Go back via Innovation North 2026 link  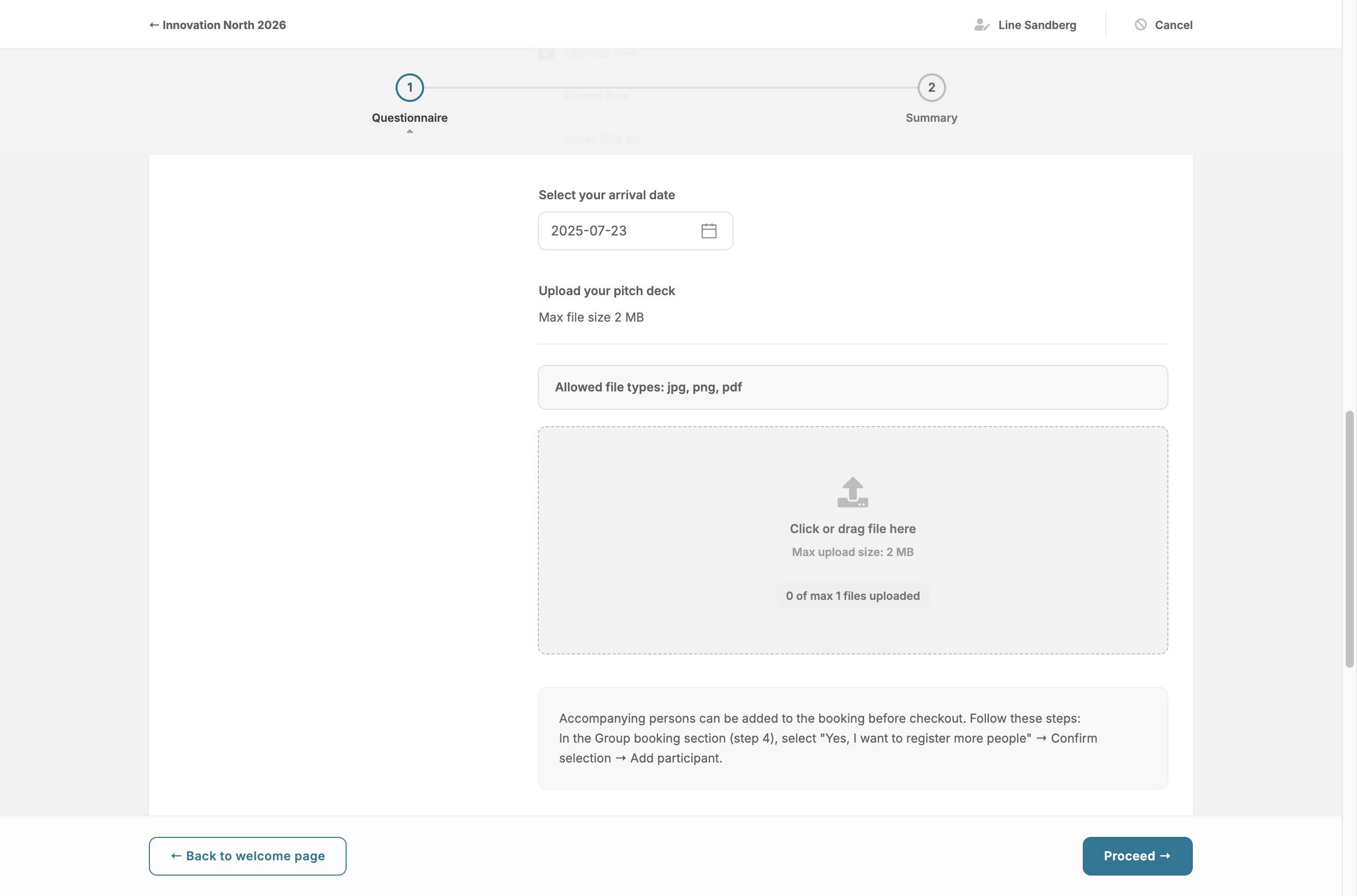(x=218, y=24)
